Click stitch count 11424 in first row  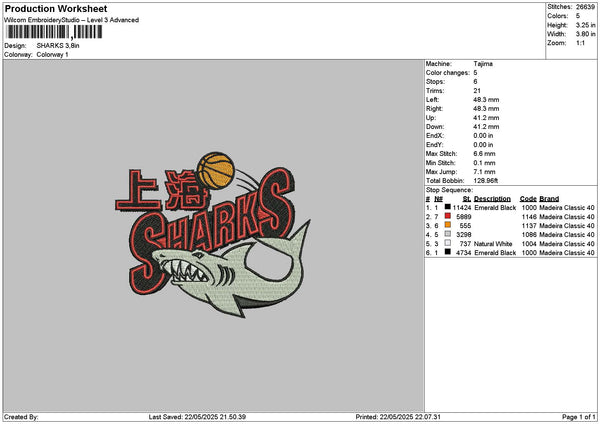(462, 208)
